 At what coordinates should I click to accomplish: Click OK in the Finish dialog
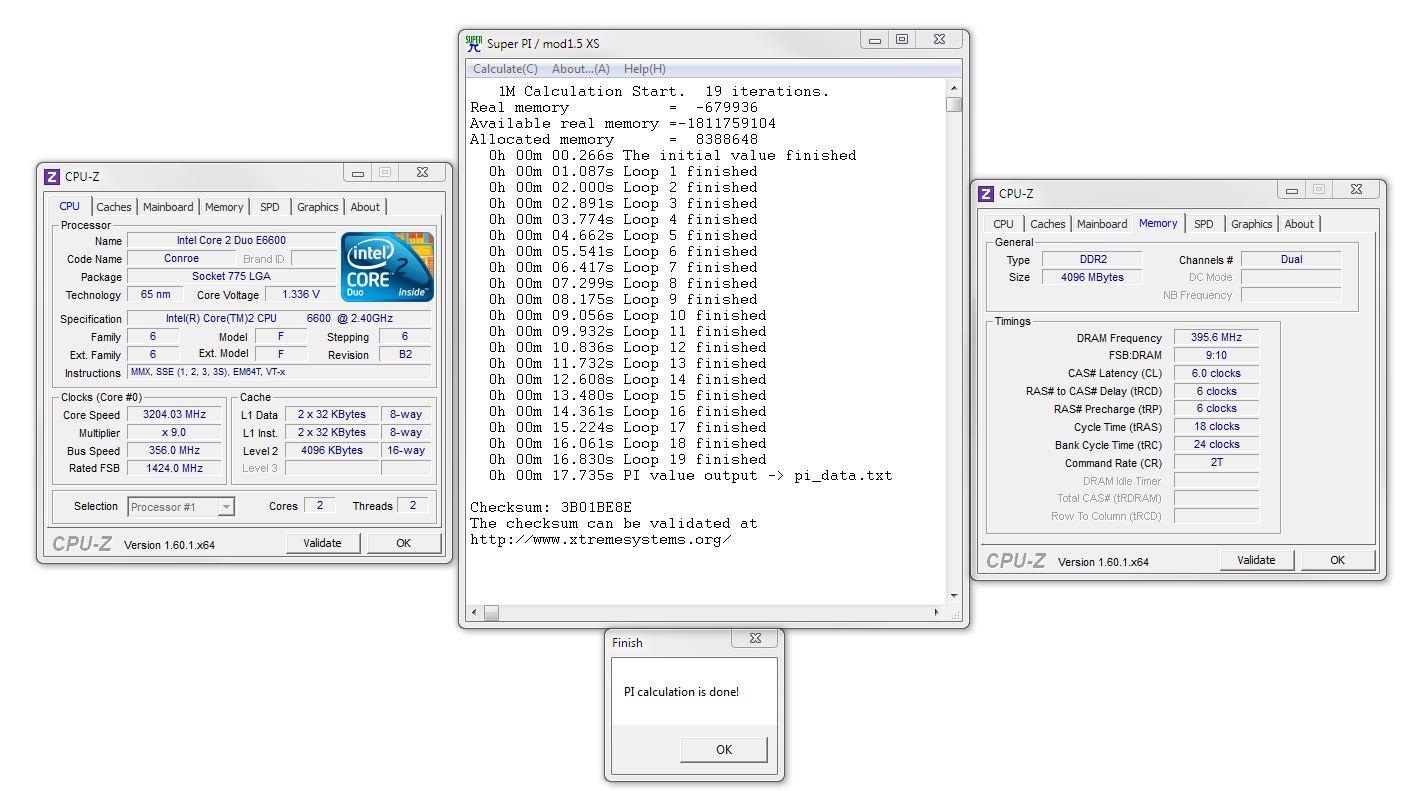click(x=724, y=749)
